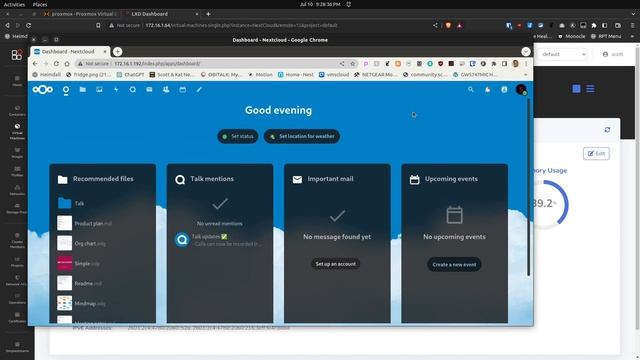Click the Nextcloud page scrollbar
This screenshot has height=360, width=640.
click(529, 188)
